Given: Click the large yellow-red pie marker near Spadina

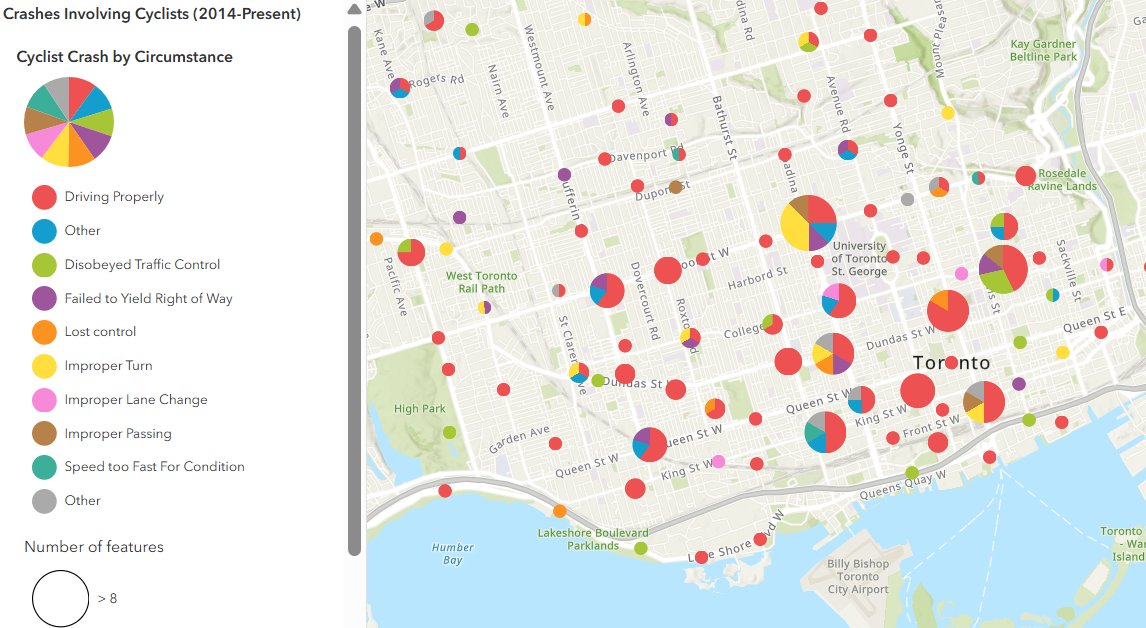Looking at the screenshot, I should (x=808, y=223).
